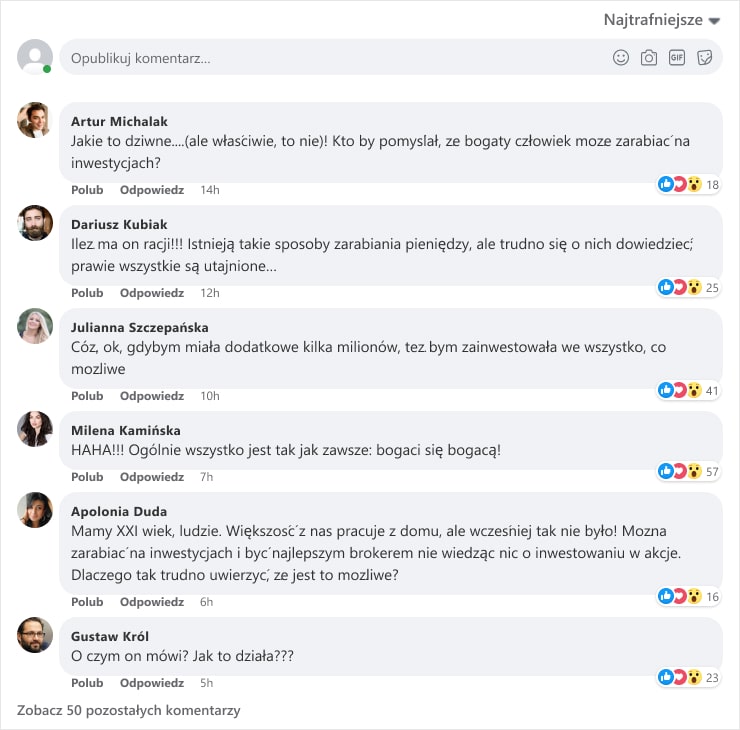The image size is (740, 730).
Task: Click Odpowiedz under Gustaw Król's comment
Action: pos(152,683)
